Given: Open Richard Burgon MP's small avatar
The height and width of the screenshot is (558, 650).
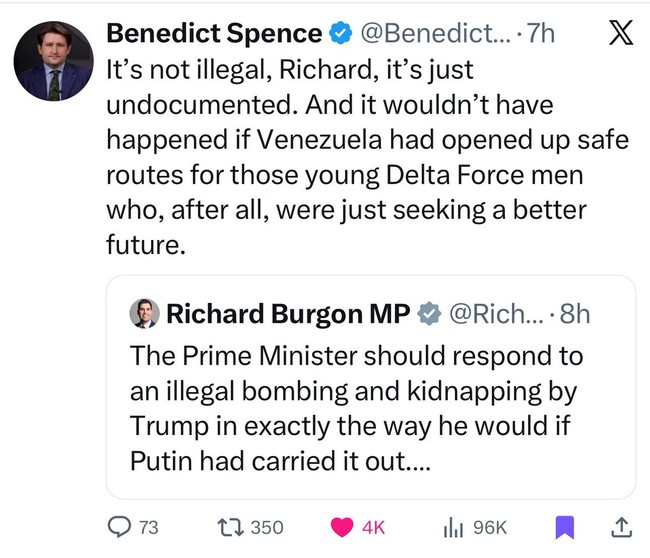Looking at the screenshot, I should (x=145, y=314).
